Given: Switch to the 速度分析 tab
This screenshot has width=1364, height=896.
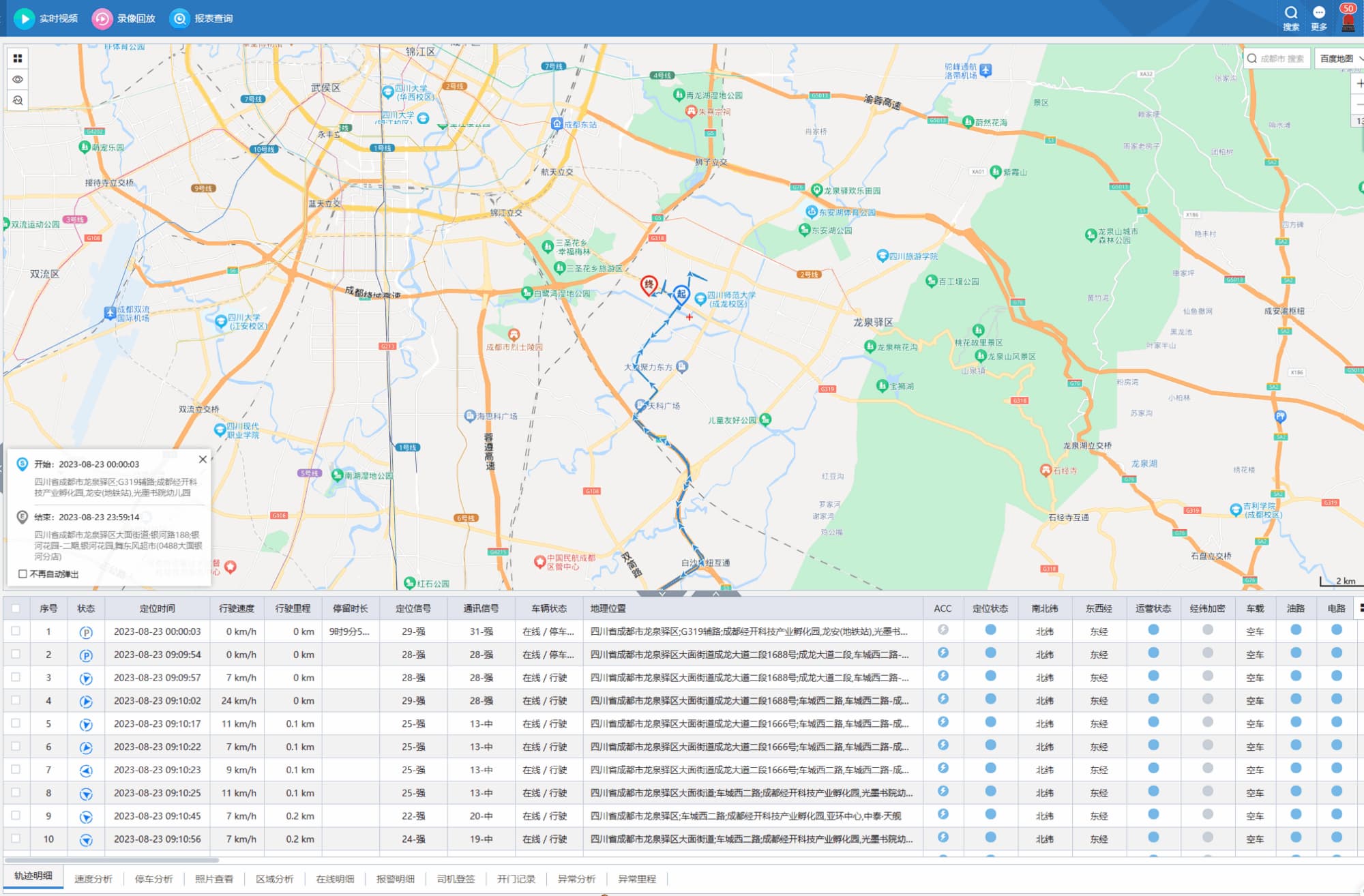Looking at the screenshot, I should coord(93,878).
